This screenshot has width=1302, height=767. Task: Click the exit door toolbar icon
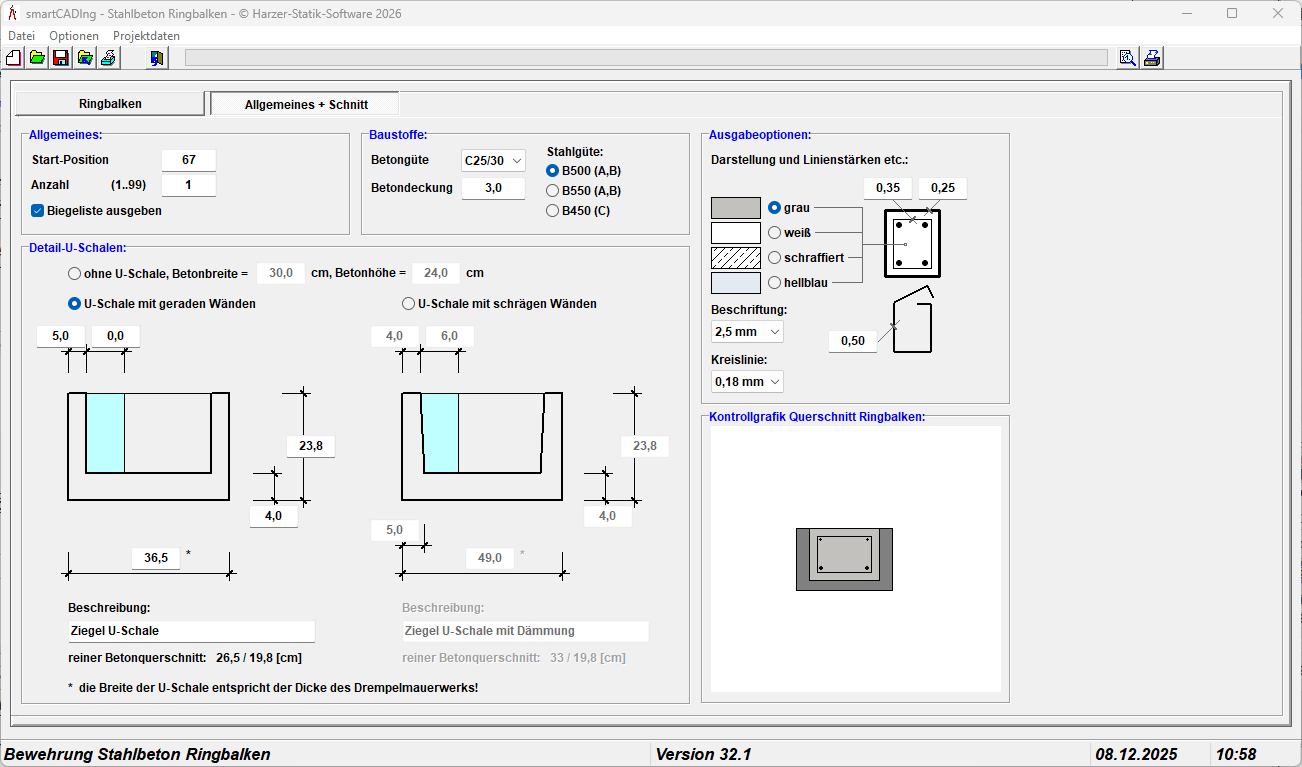tap(157, 58)
